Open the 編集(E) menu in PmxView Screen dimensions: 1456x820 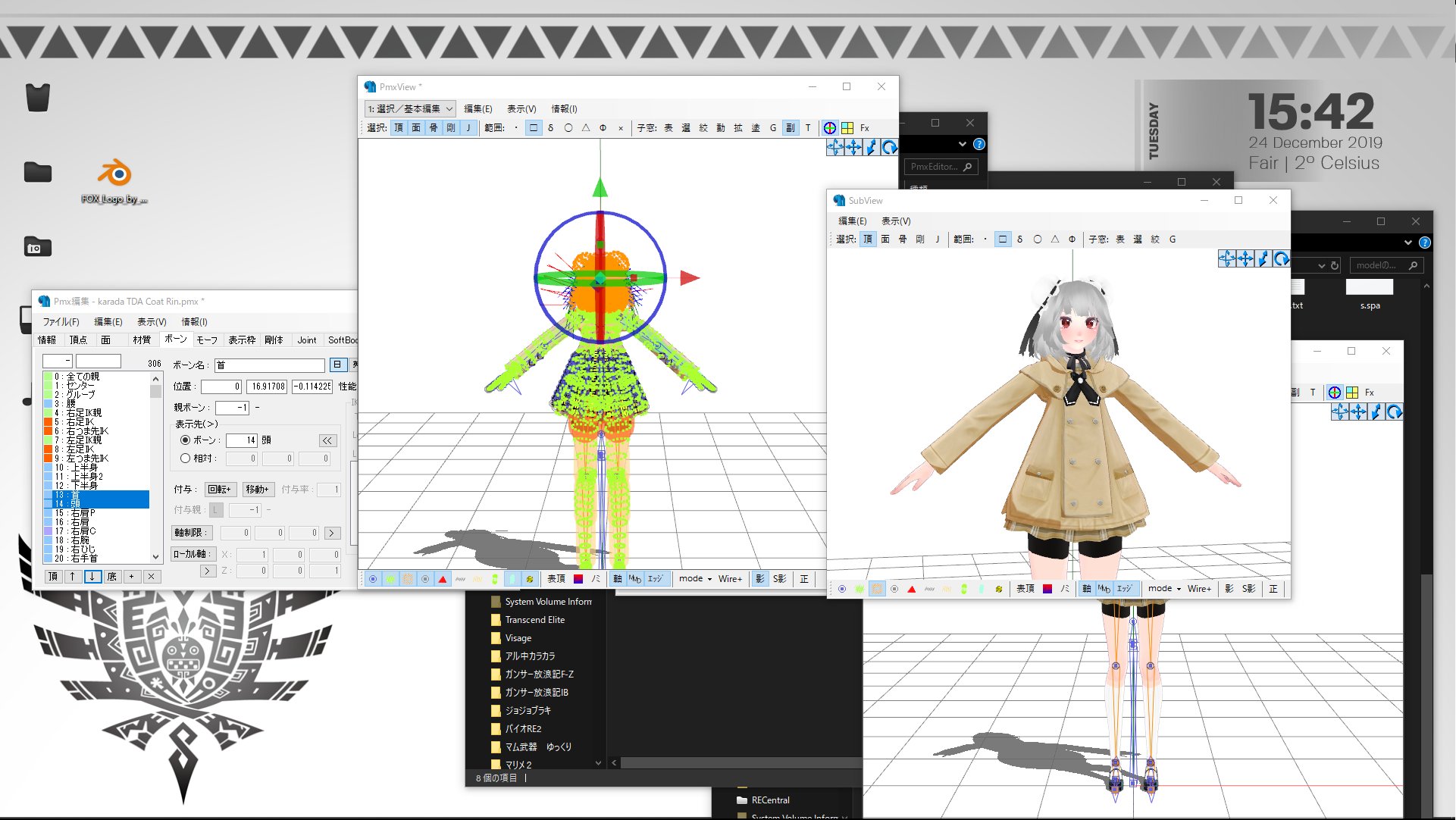478,108
